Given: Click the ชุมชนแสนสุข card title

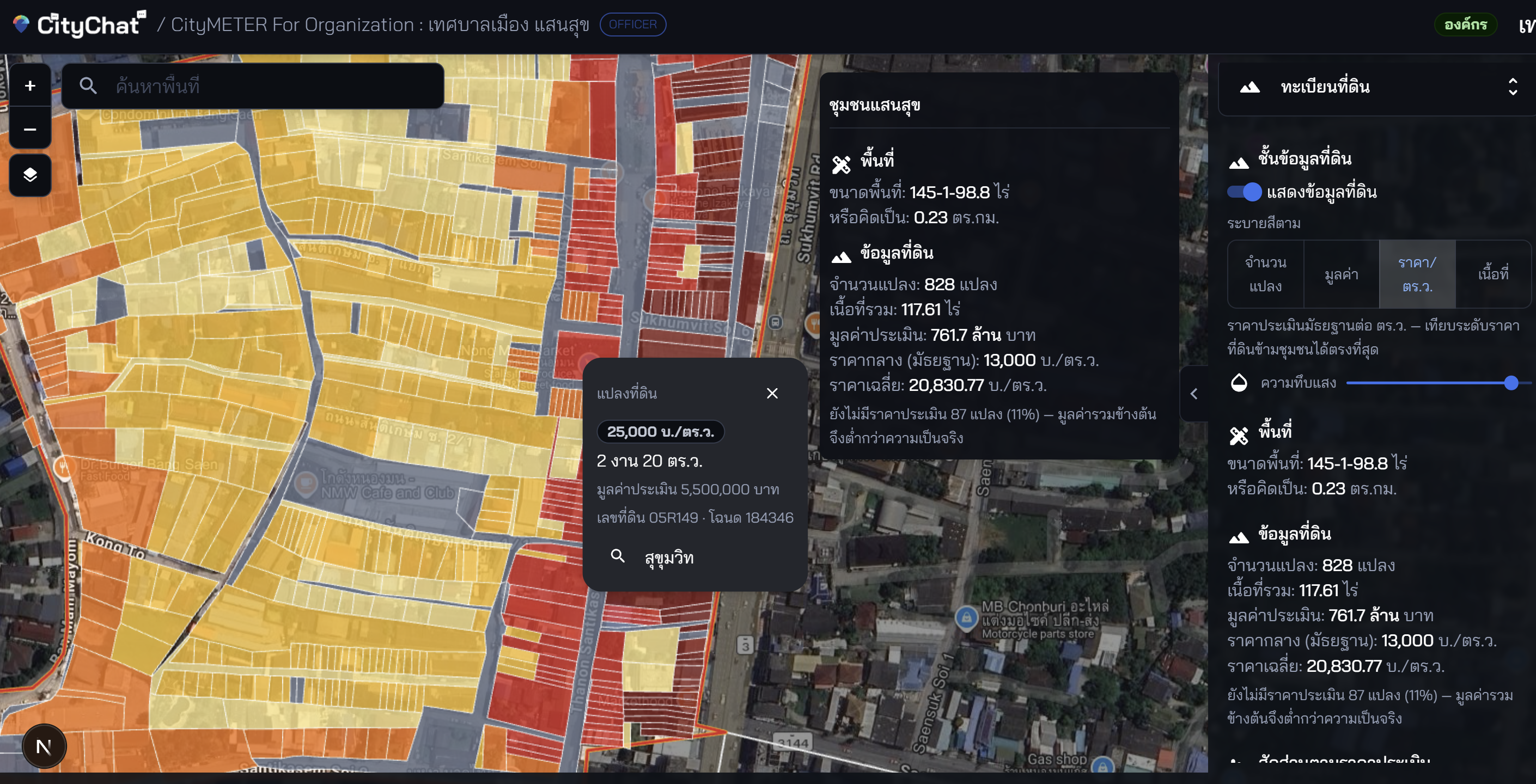Looking at the screenshot, I should coord(875,105).
